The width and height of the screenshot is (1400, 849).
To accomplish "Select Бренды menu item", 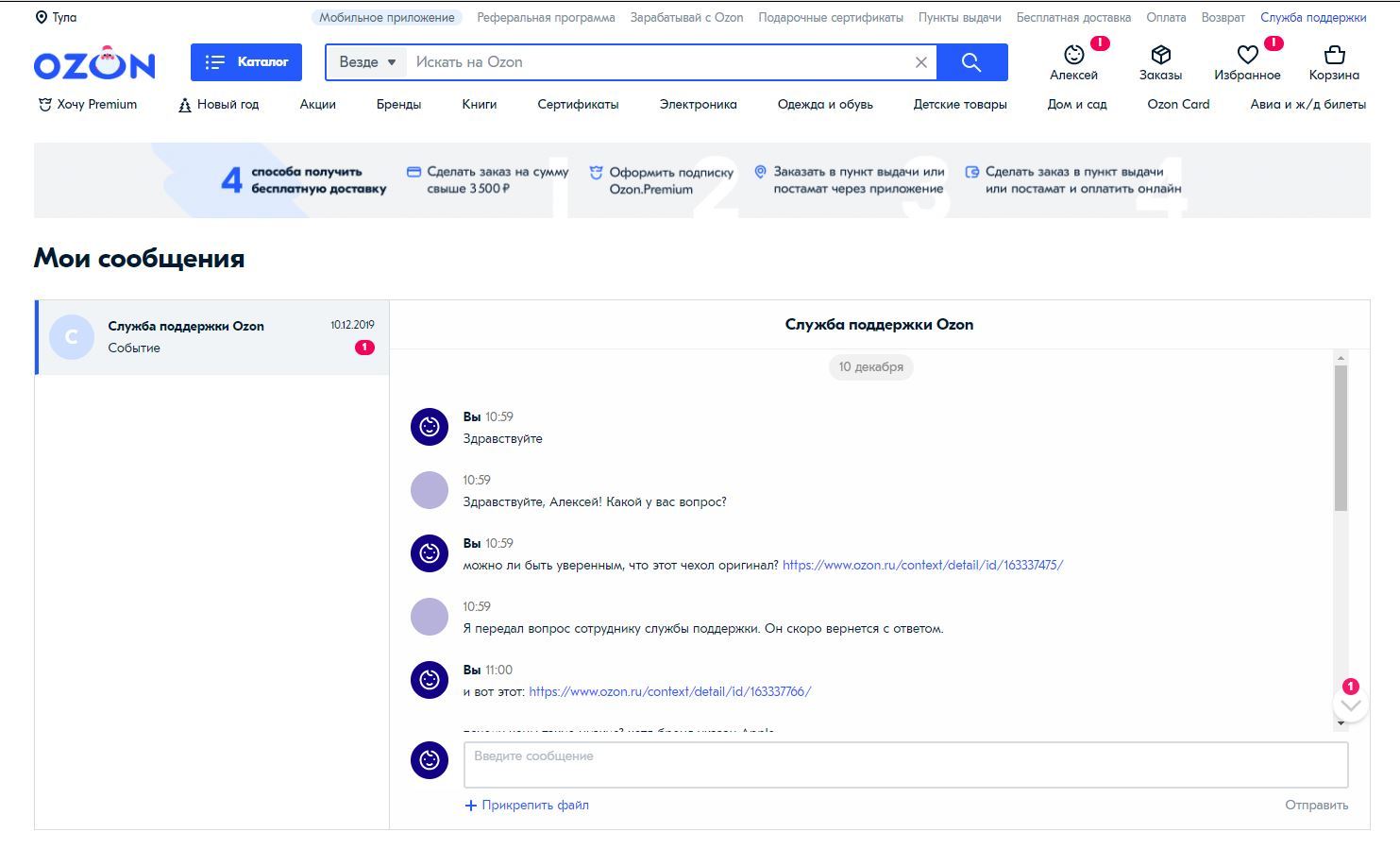I will pyautogui.click(x=398, y=105).
